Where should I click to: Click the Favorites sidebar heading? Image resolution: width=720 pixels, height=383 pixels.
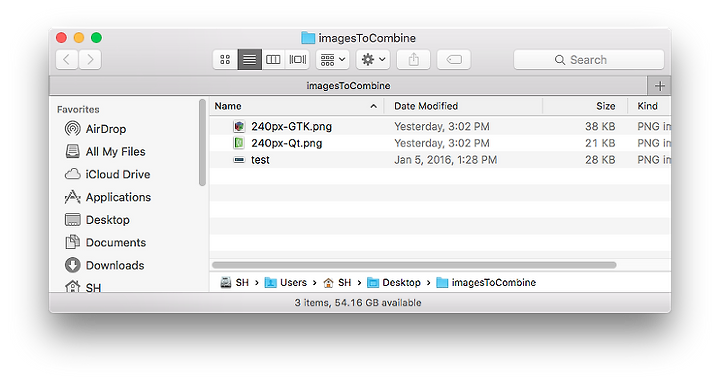pos(78,109)
